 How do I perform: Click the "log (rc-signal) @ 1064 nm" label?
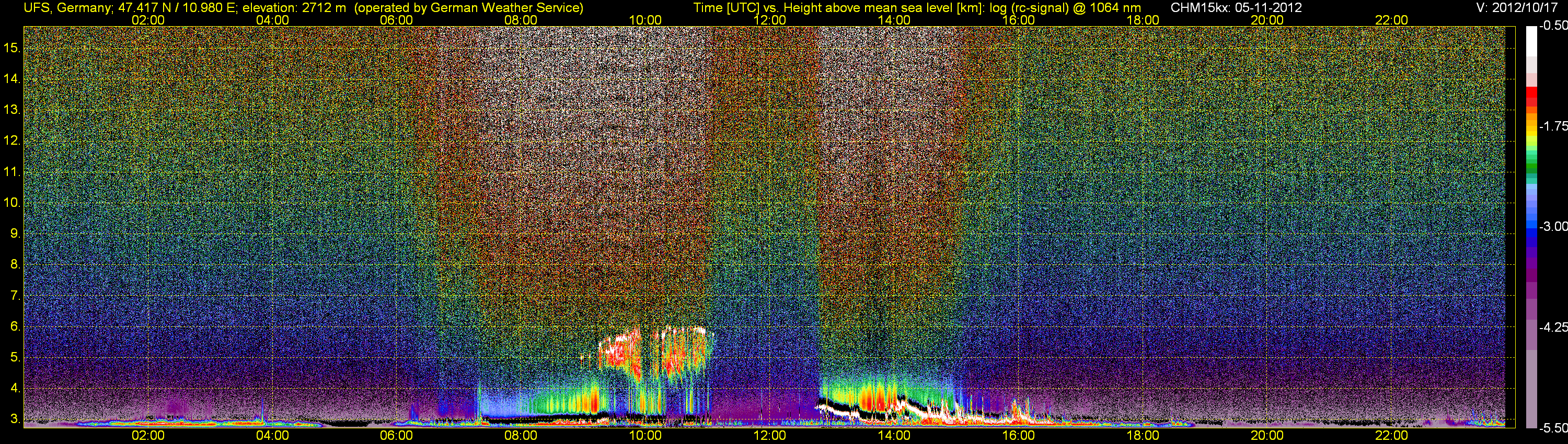1065,7
